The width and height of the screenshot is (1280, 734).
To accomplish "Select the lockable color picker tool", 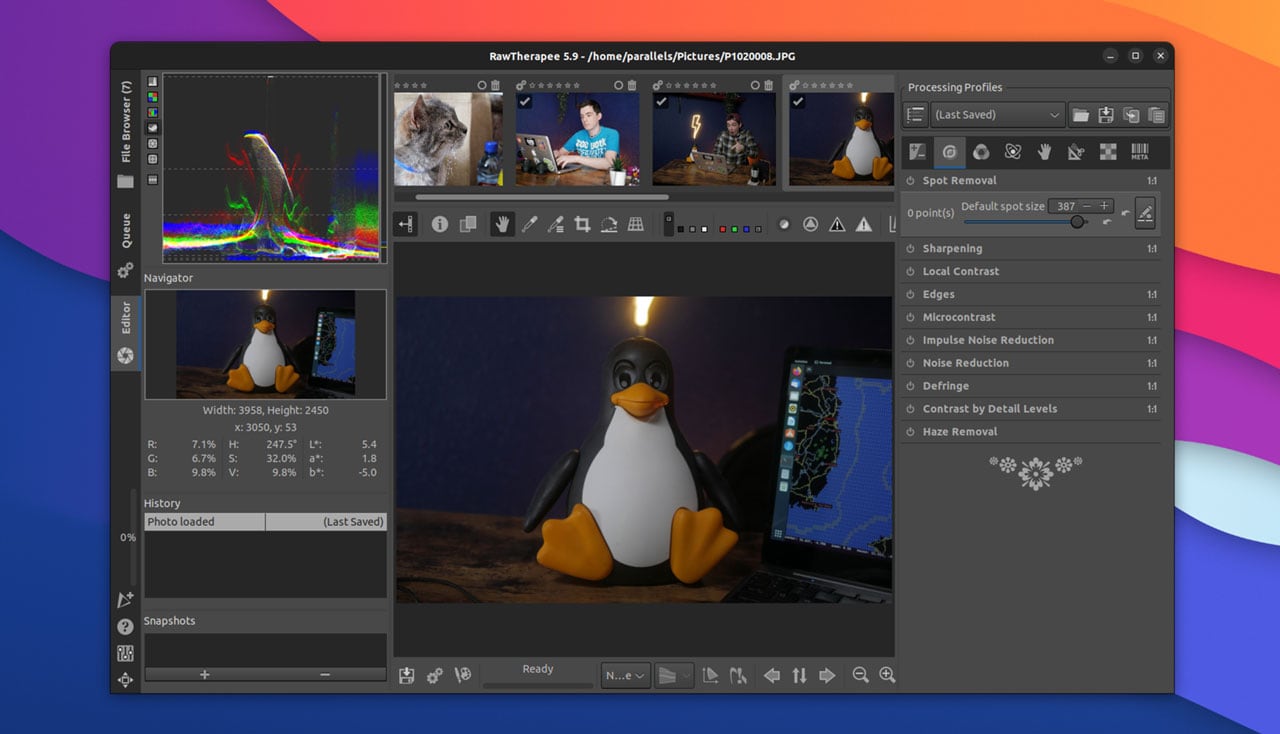I will tap(555, 225).
